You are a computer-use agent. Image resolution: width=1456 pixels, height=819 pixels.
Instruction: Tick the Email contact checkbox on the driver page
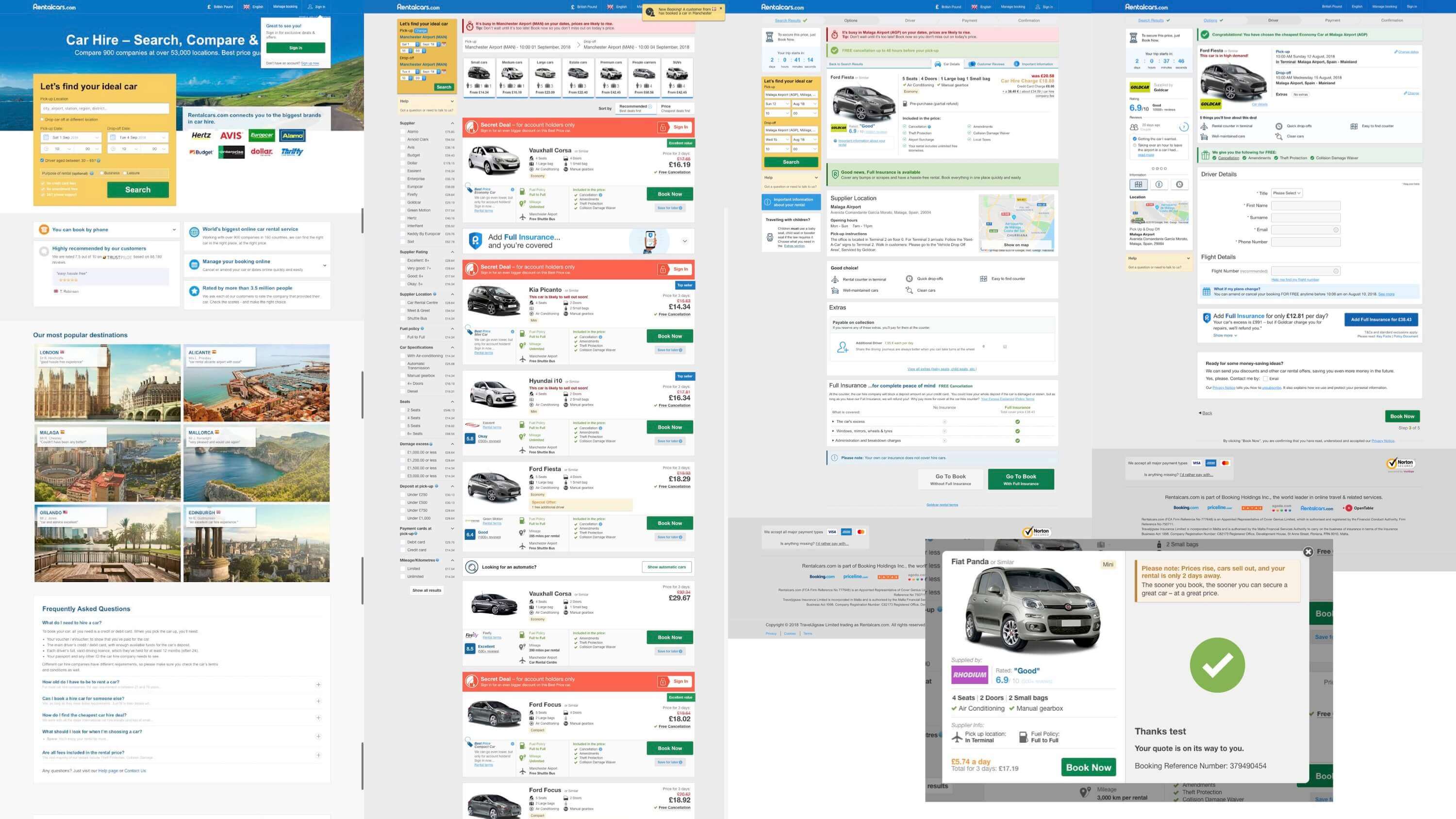pos(1266,379)
